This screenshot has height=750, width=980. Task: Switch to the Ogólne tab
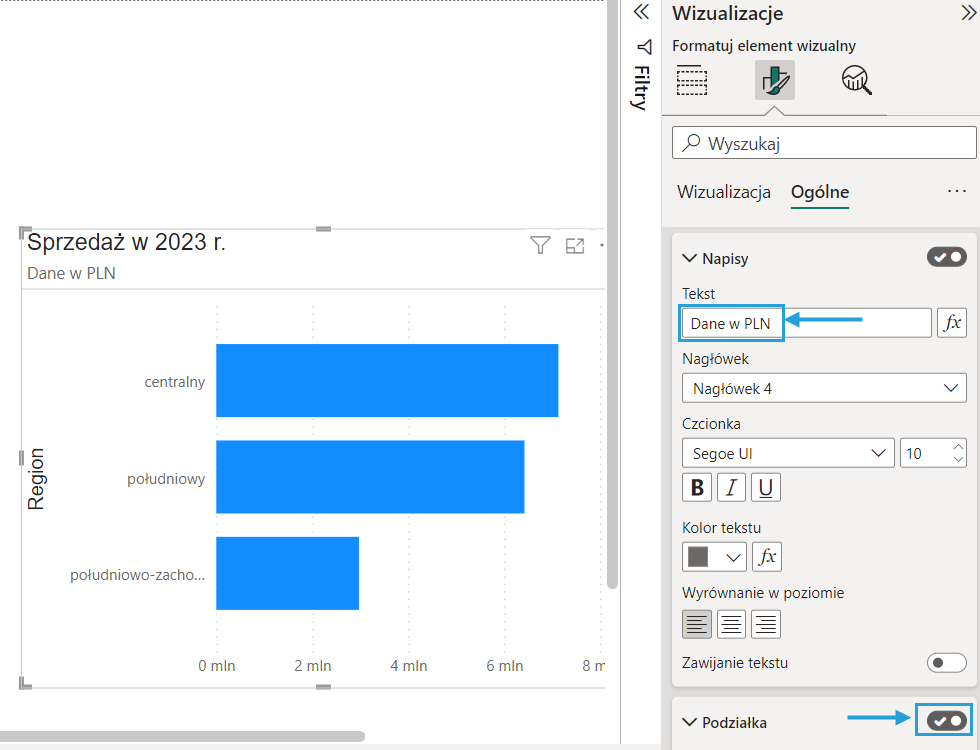820,192
